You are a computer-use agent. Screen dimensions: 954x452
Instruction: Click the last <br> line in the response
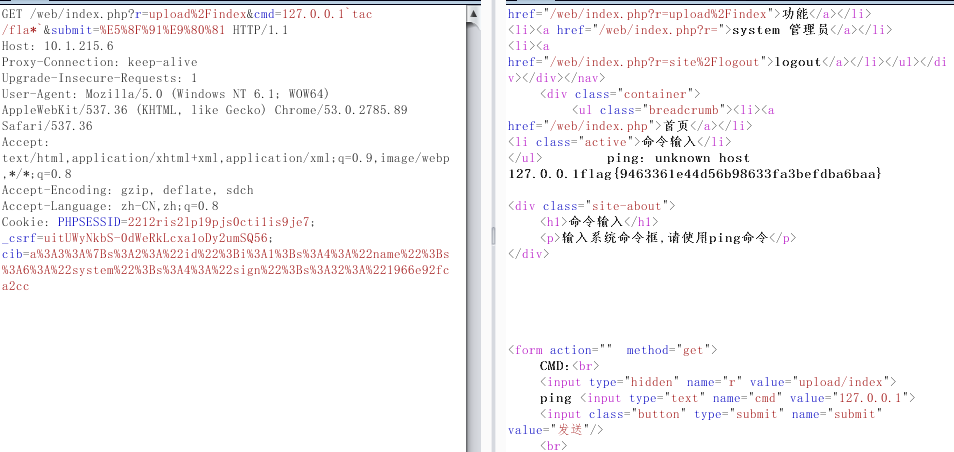click(554, 446)
